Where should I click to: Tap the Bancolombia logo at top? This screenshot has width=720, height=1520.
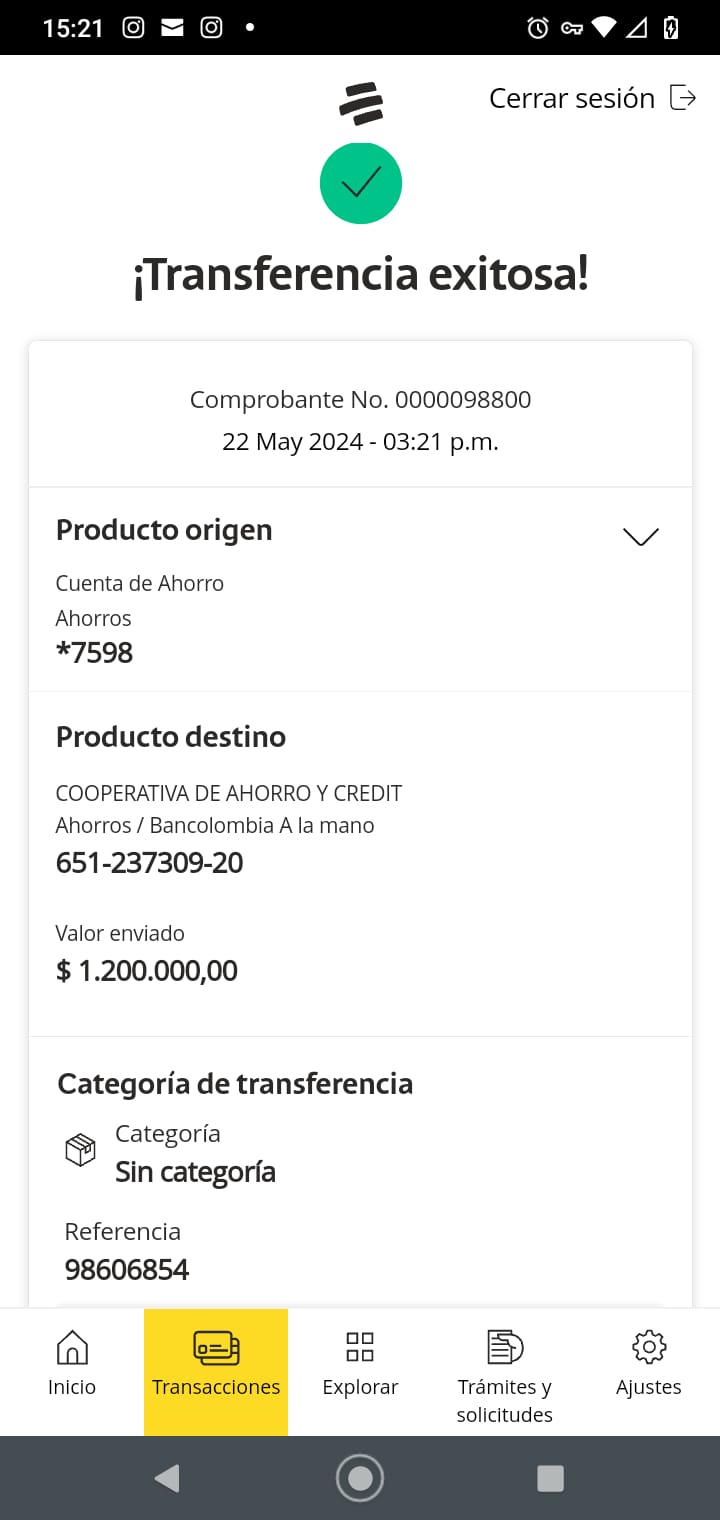361,104
